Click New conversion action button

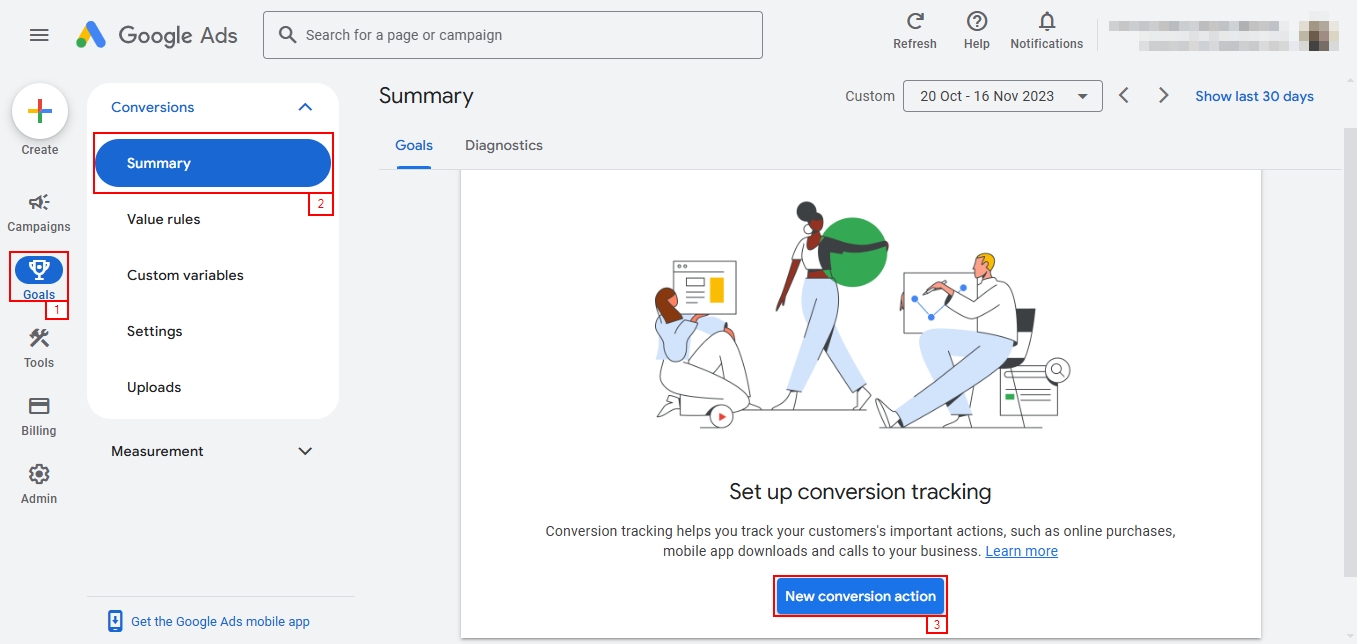[860, 596]
